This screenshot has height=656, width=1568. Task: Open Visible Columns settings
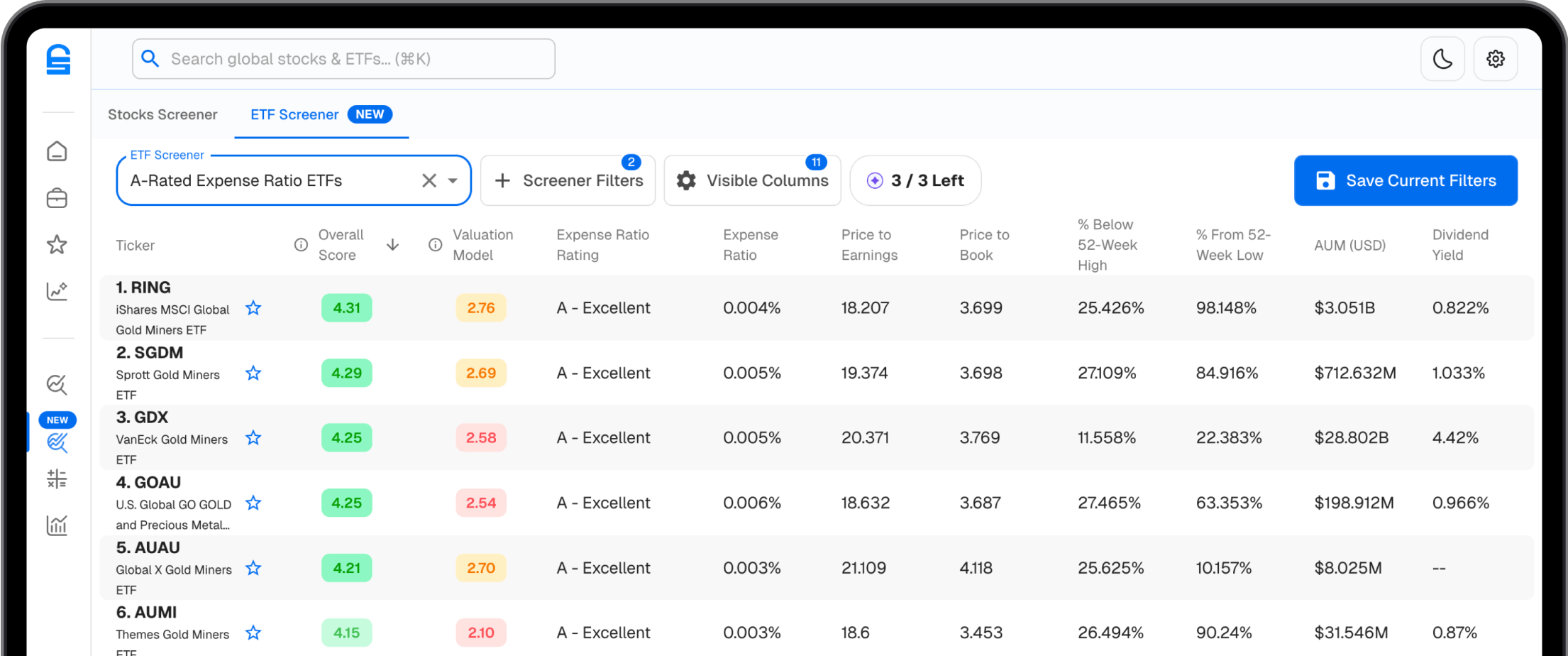coord(752,180)
